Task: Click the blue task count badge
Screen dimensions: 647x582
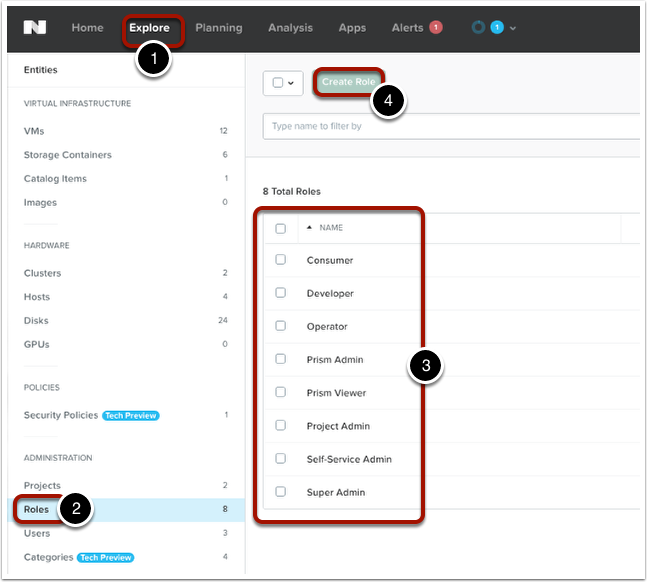Action: (497, 28)
